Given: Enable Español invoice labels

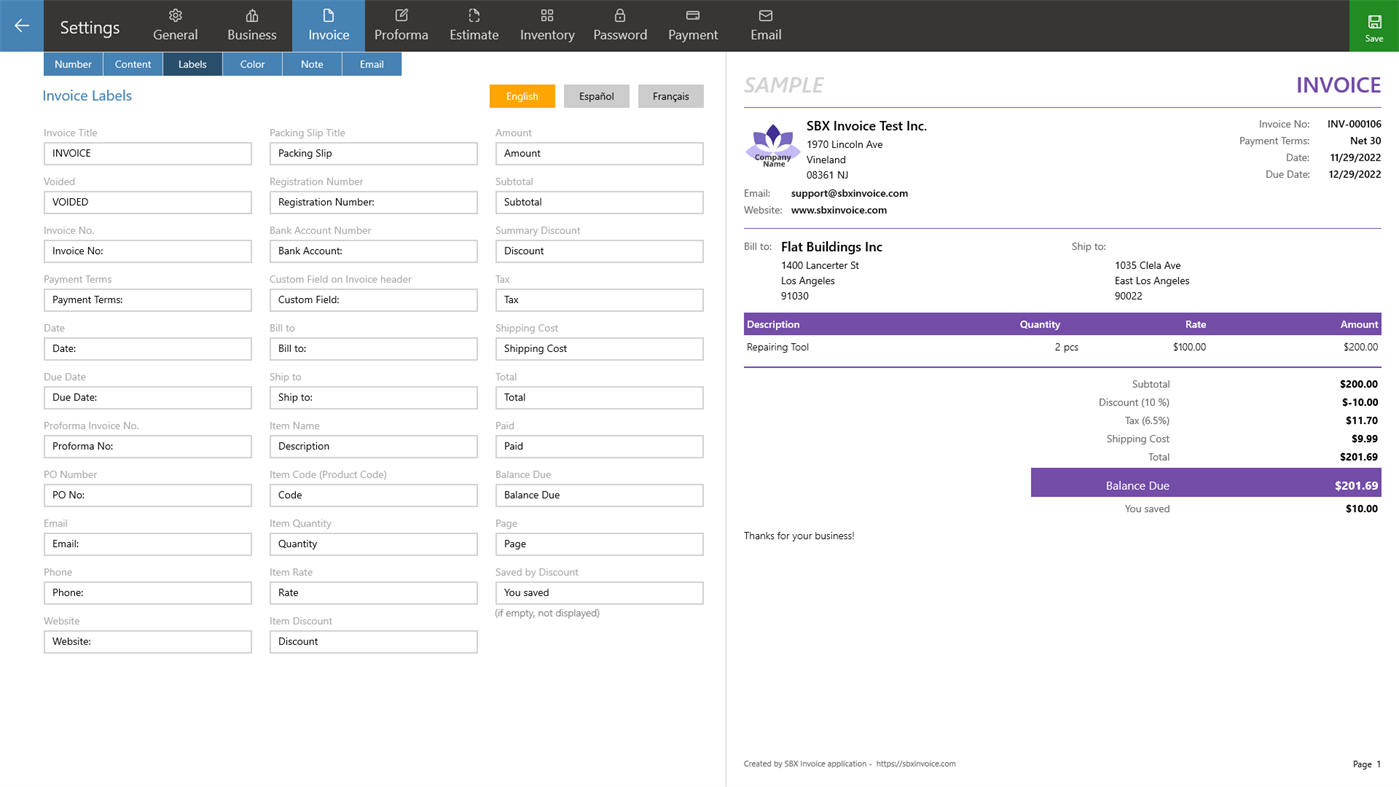Looking at the screenshot, I should (596, 95).
